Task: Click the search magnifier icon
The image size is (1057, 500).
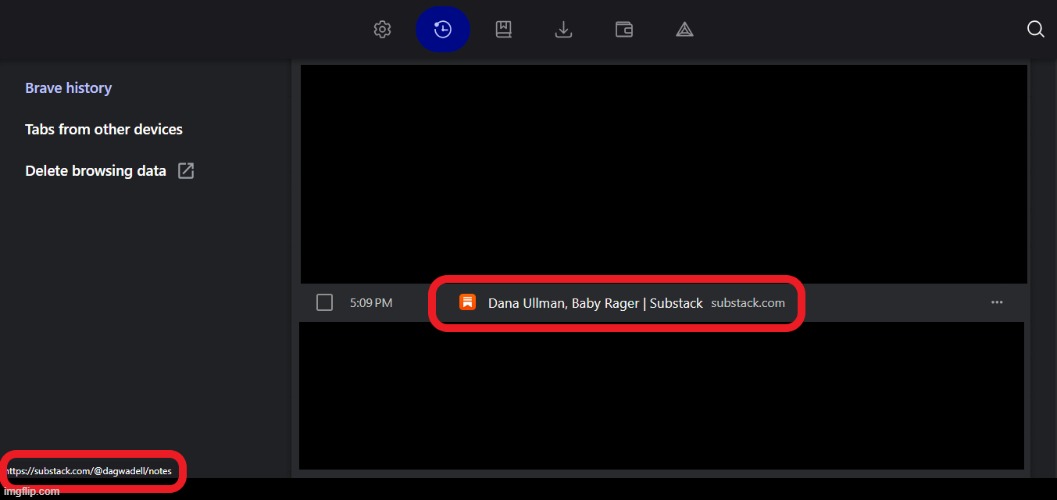Action: click(1036, 30)
